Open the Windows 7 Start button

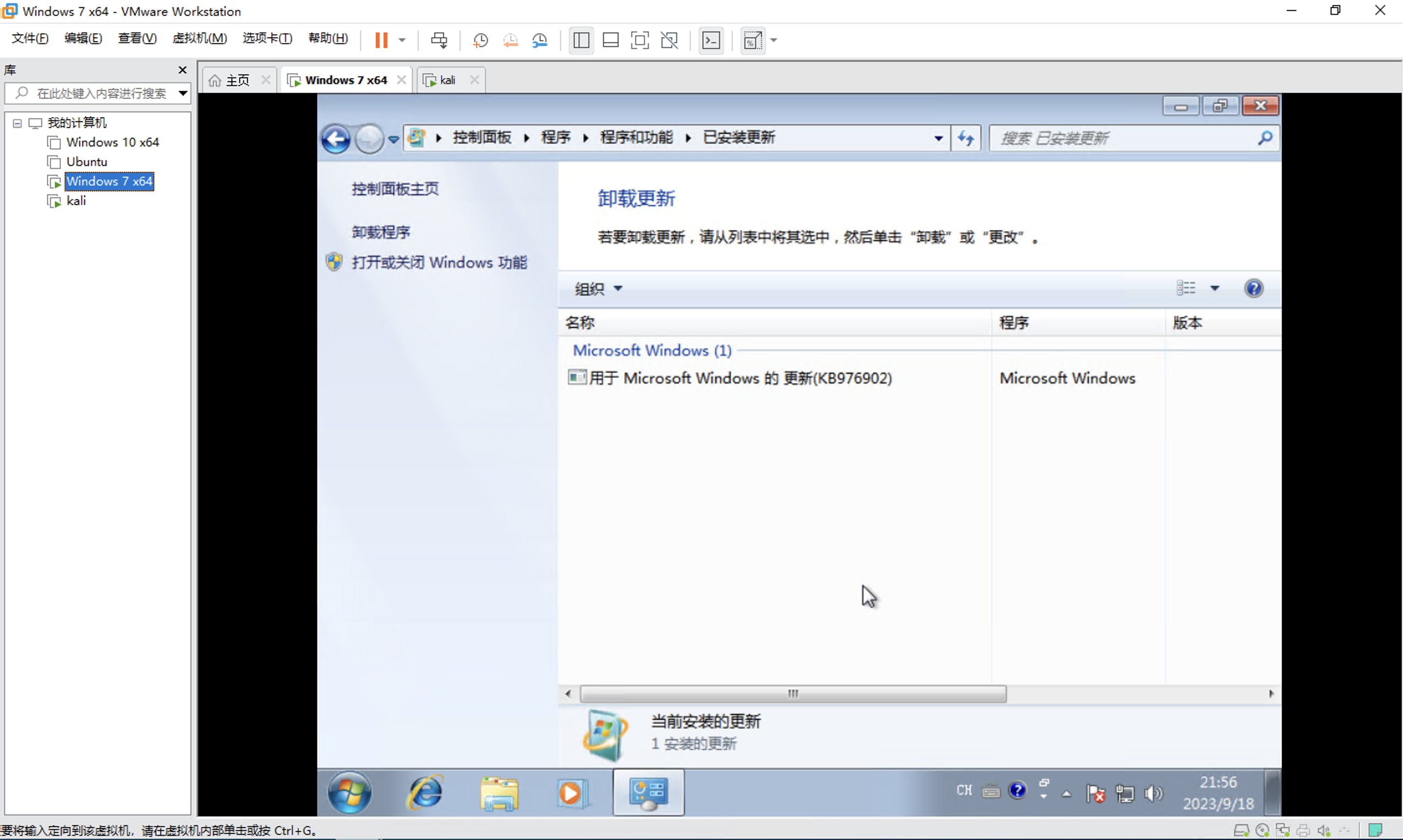point(349,792)
